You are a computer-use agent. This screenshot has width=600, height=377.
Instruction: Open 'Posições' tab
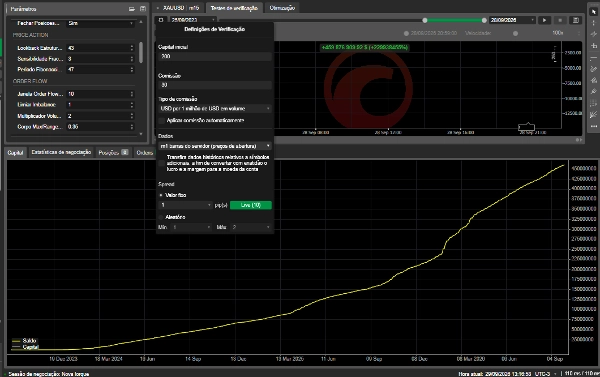(113, 153)
